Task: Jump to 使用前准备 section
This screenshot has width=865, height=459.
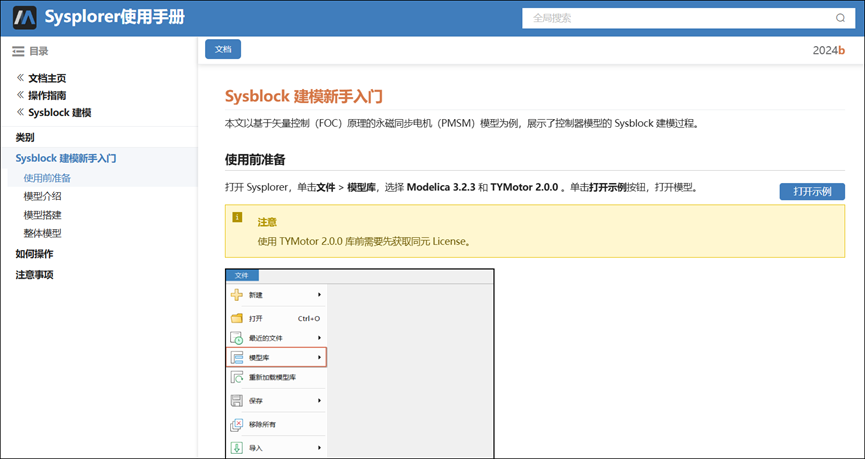Action: (47, 178)
